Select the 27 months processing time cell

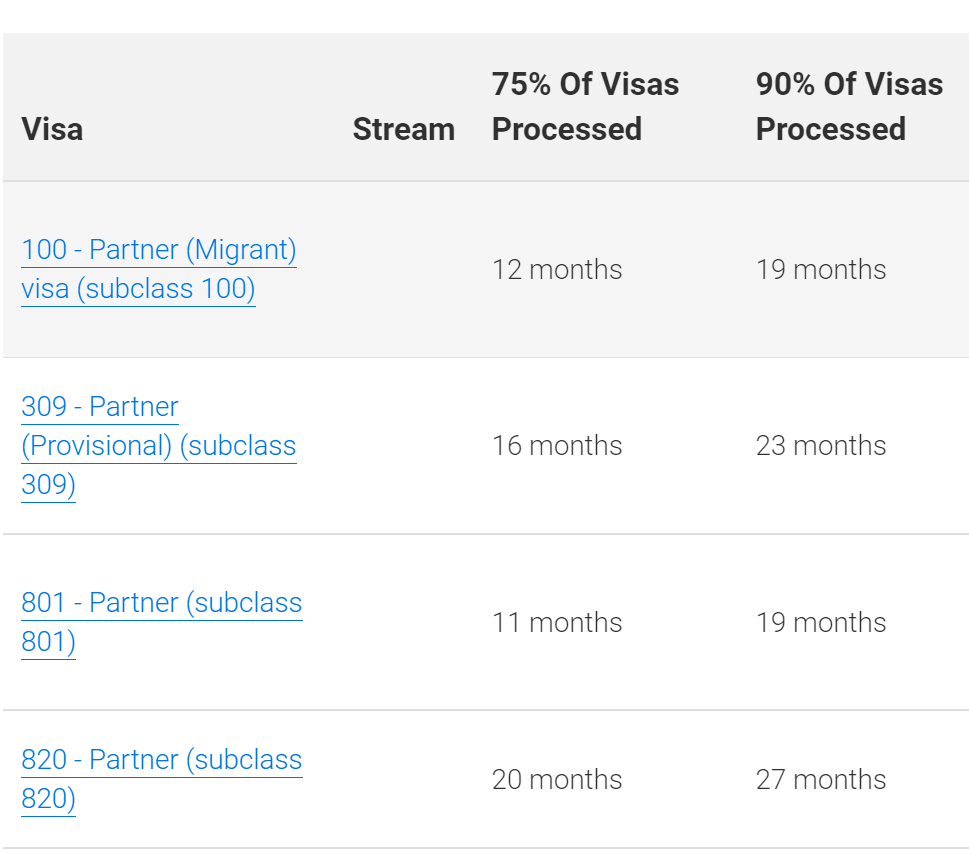(821, 780)
